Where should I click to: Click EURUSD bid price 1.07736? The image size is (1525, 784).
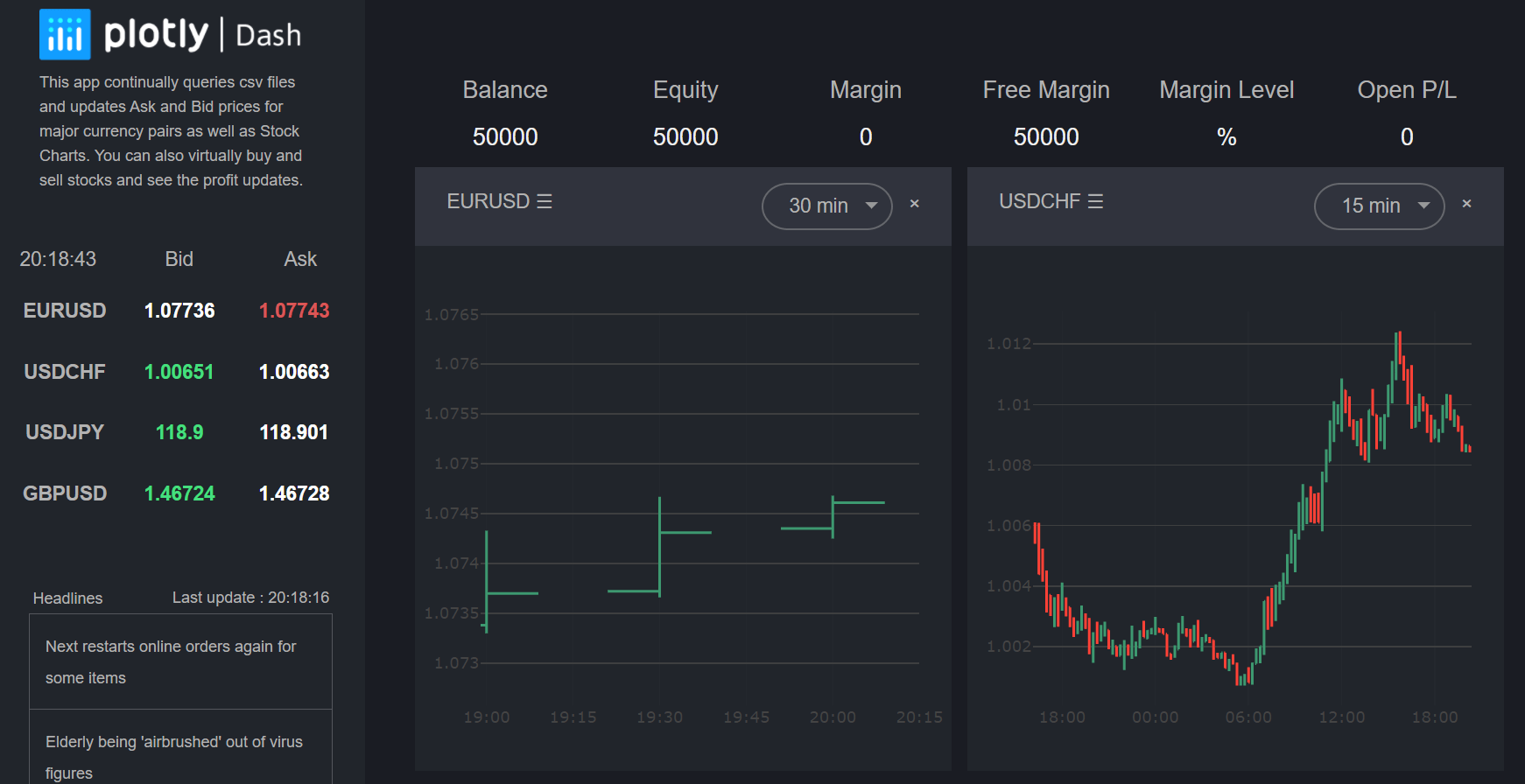tap(179, 311)
